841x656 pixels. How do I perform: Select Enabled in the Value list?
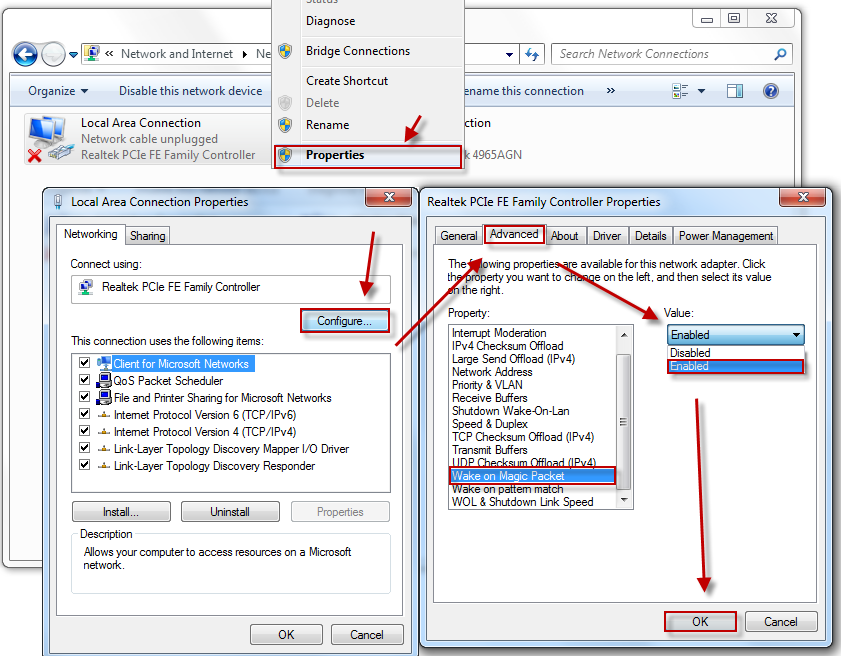point(736,366)
